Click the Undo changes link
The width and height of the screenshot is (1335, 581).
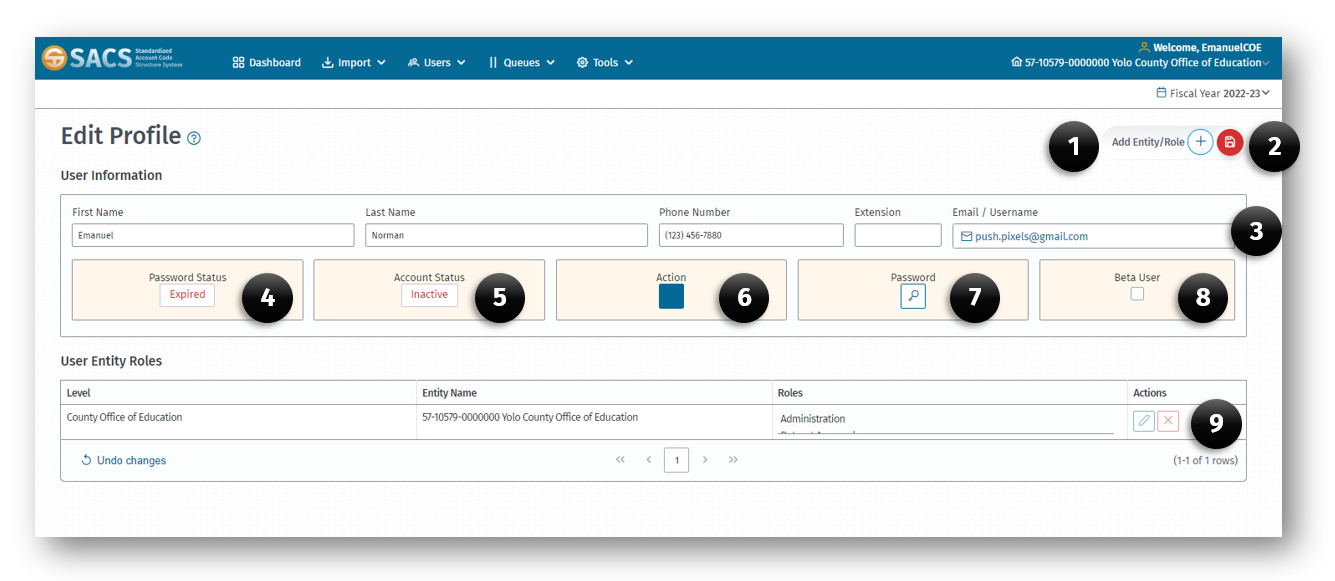[123, 460]
